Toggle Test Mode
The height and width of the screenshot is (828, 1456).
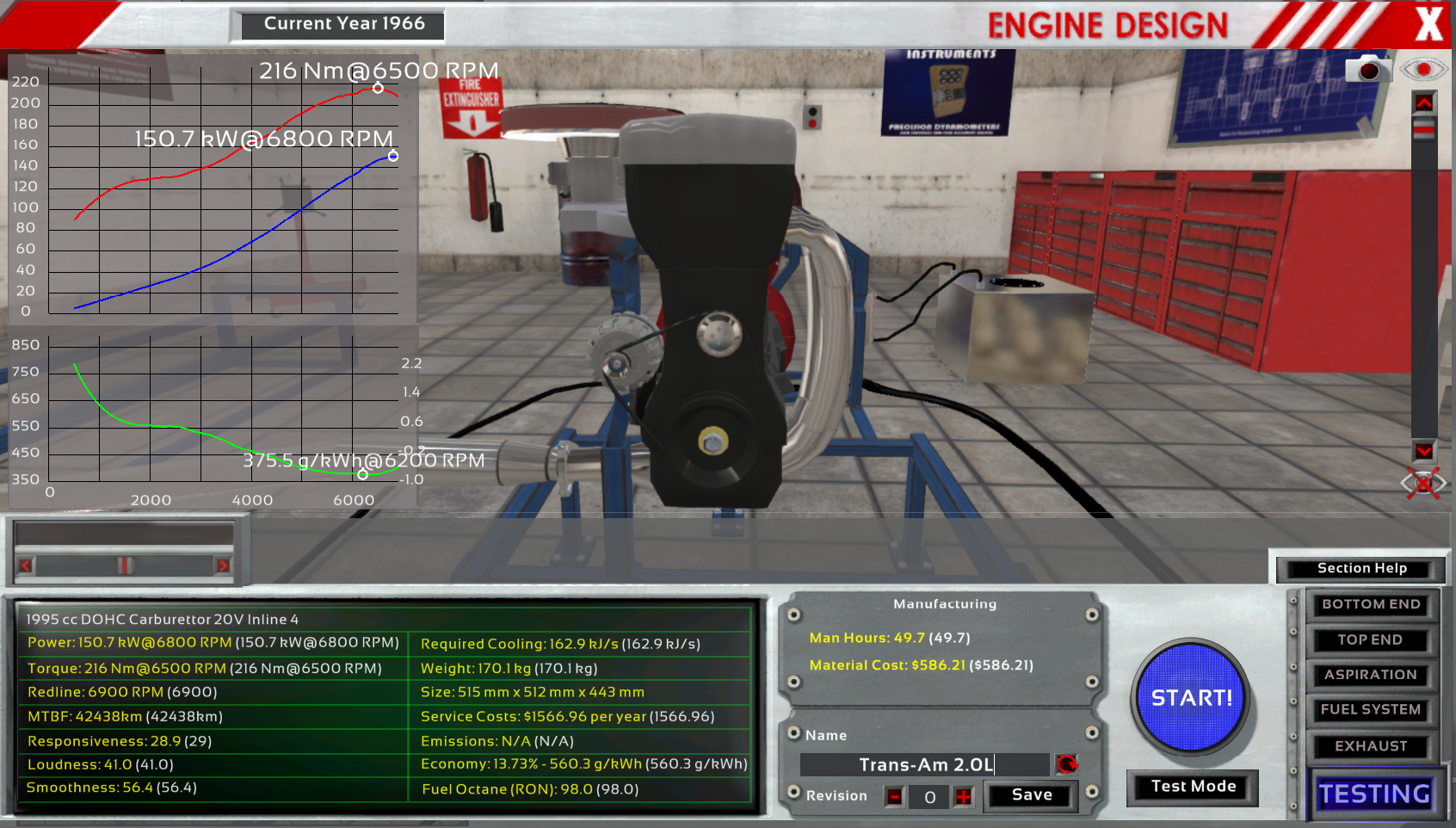pos(1193,787)
